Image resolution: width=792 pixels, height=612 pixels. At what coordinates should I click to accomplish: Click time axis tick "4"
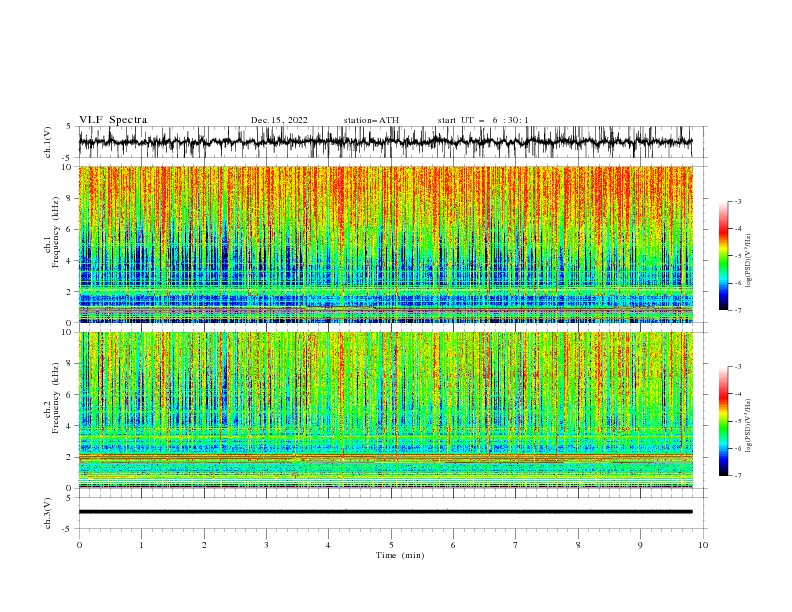328,545
